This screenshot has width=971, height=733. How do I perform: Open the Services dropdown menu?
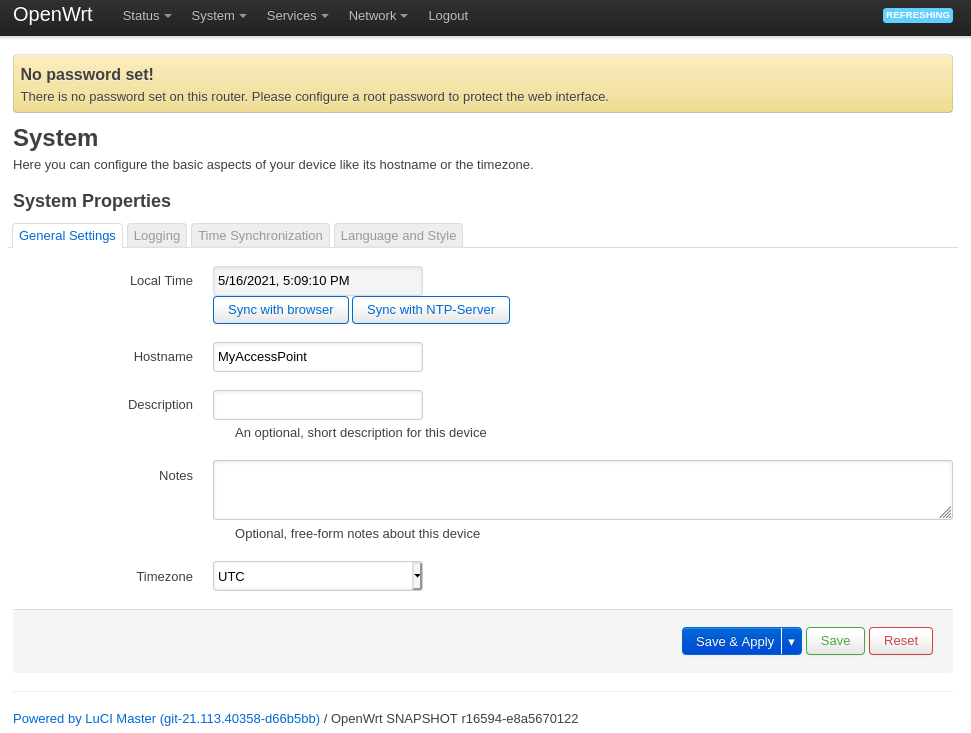(297, 16)
